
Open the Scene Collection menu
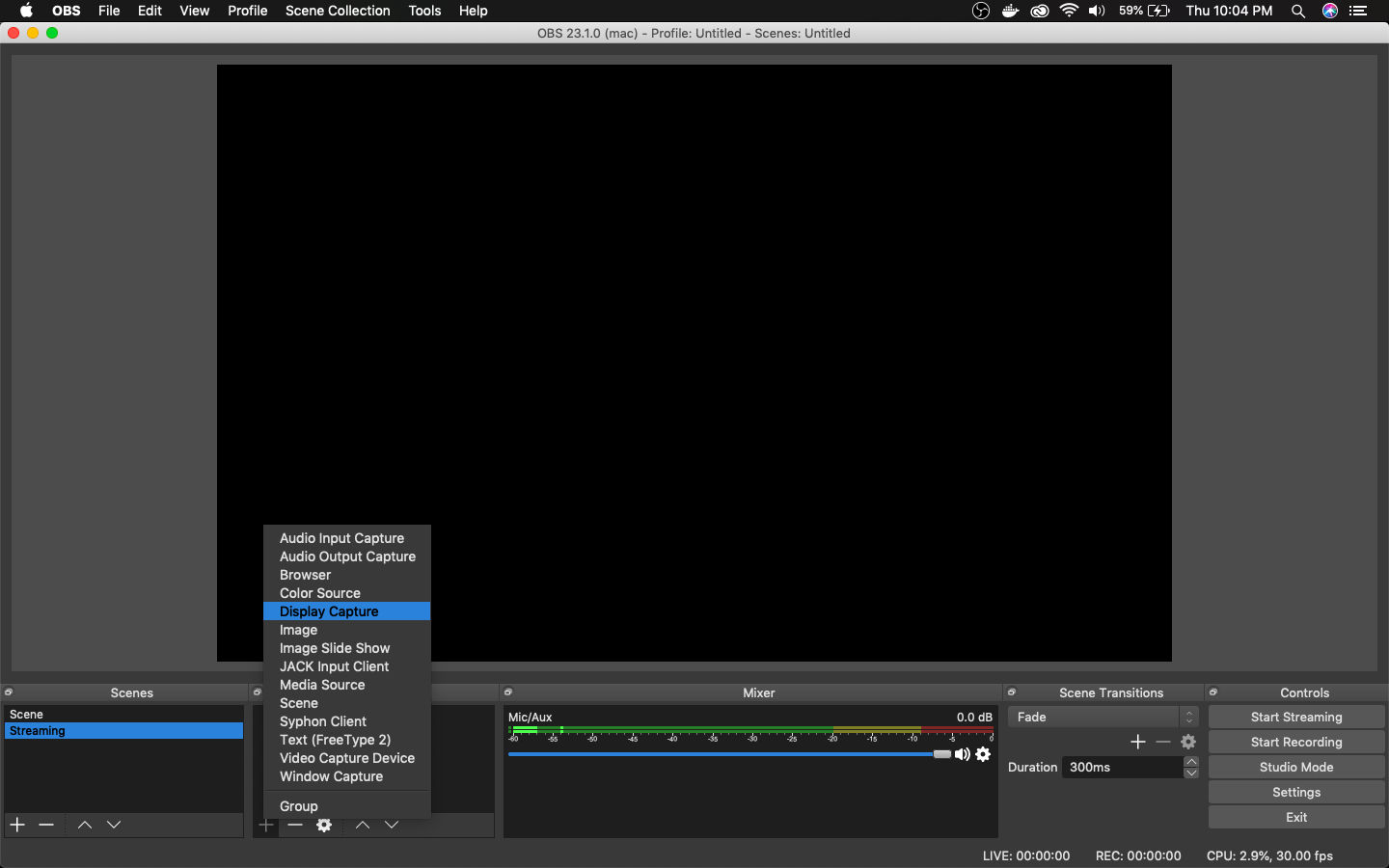click(338, 11)
